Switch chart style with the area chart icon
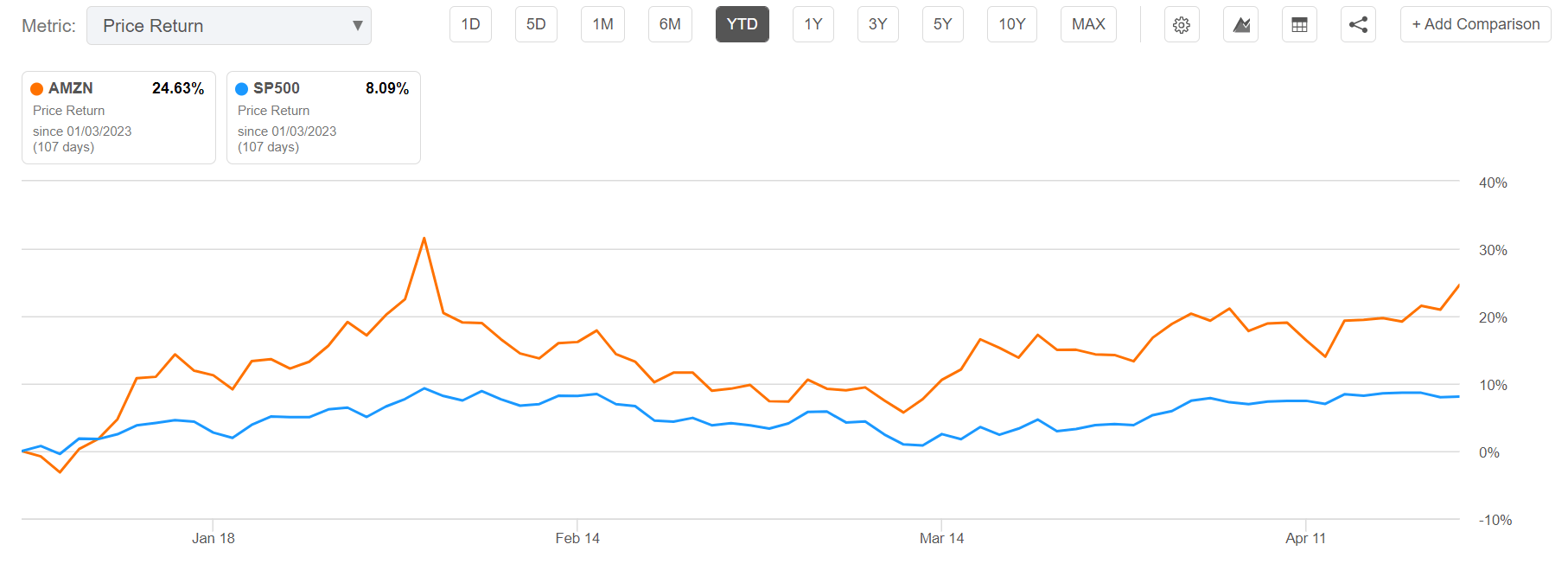The height and width of the screenshot is (570, 1568). coord(1240,24)
